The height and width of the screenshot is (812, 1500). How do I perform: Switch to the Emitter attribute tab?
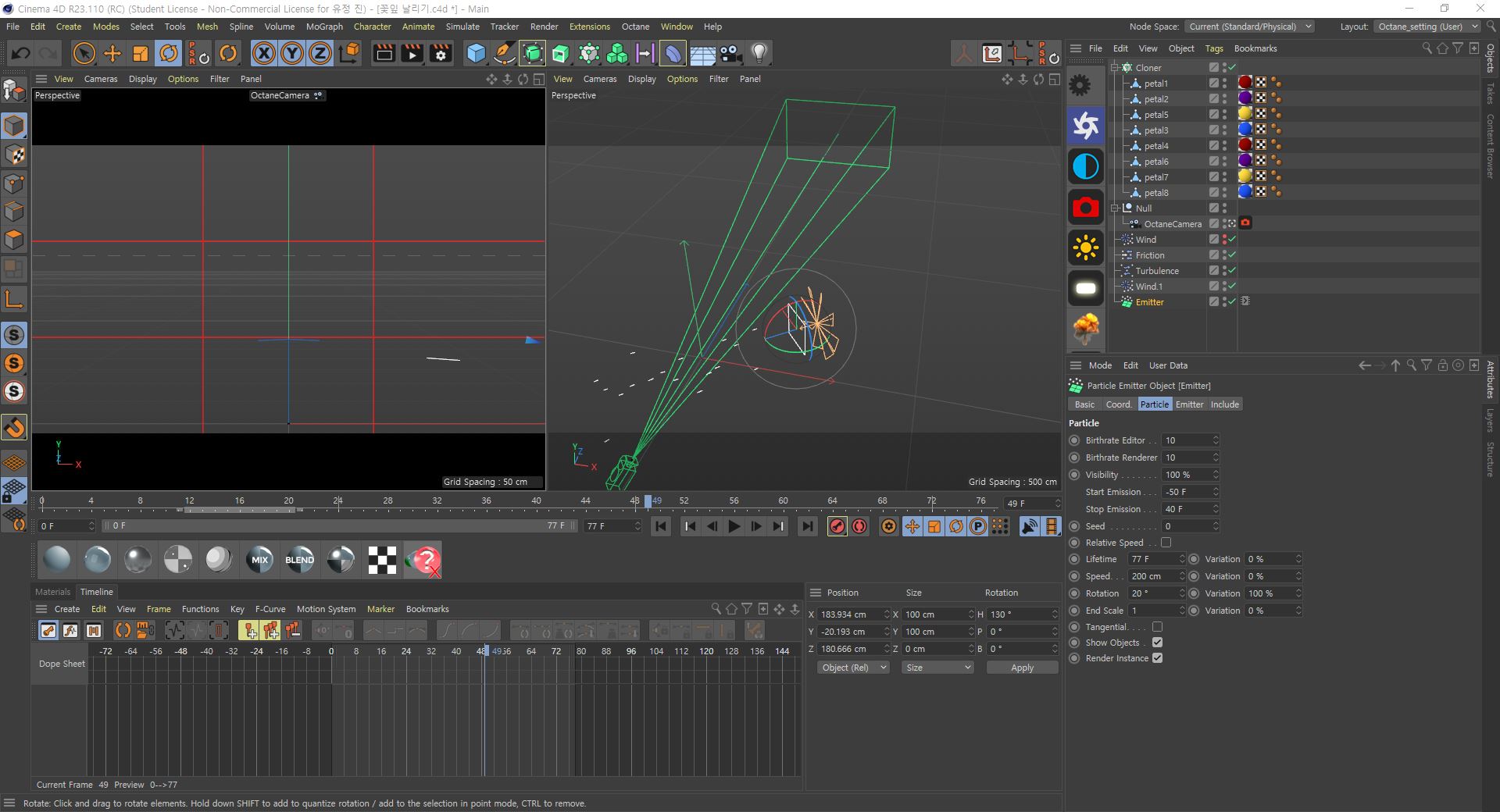click(1189, 404)
